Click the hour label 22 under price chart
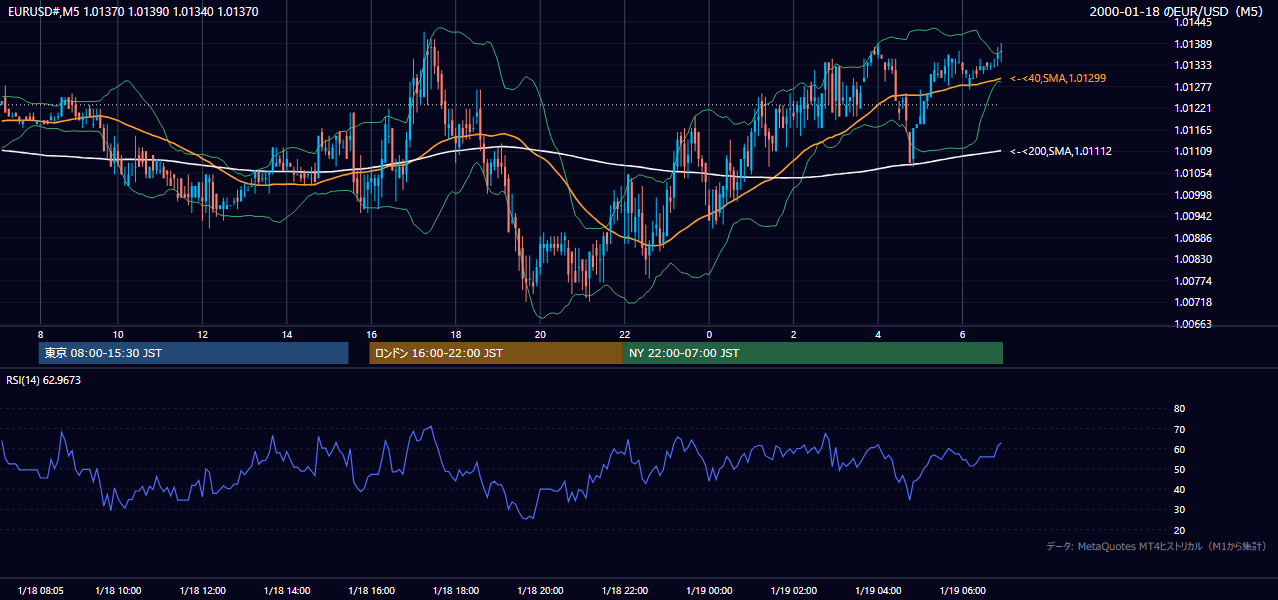 (624, 334)
